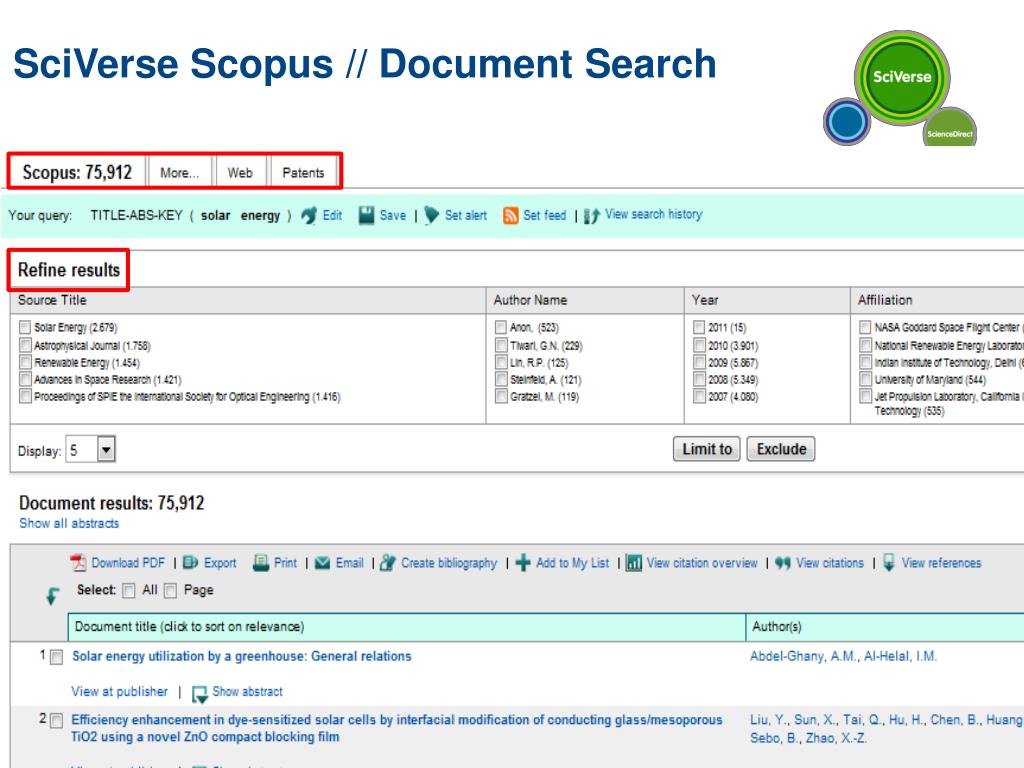
Task: Click the Author(s) column header
Action: [x=885, y=627]
